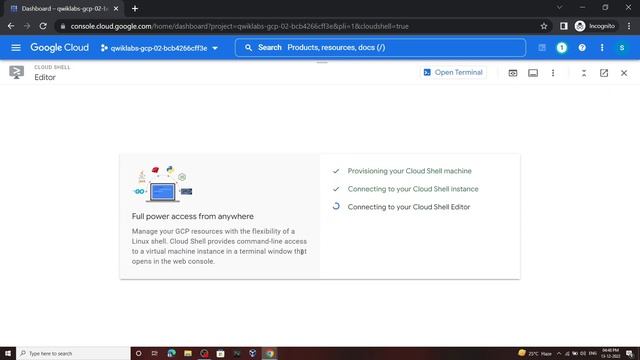The width and height of the screenshot is (640, 360).
Task: Open the Chrome three-dot menu
Action: [x=629, y=26]
